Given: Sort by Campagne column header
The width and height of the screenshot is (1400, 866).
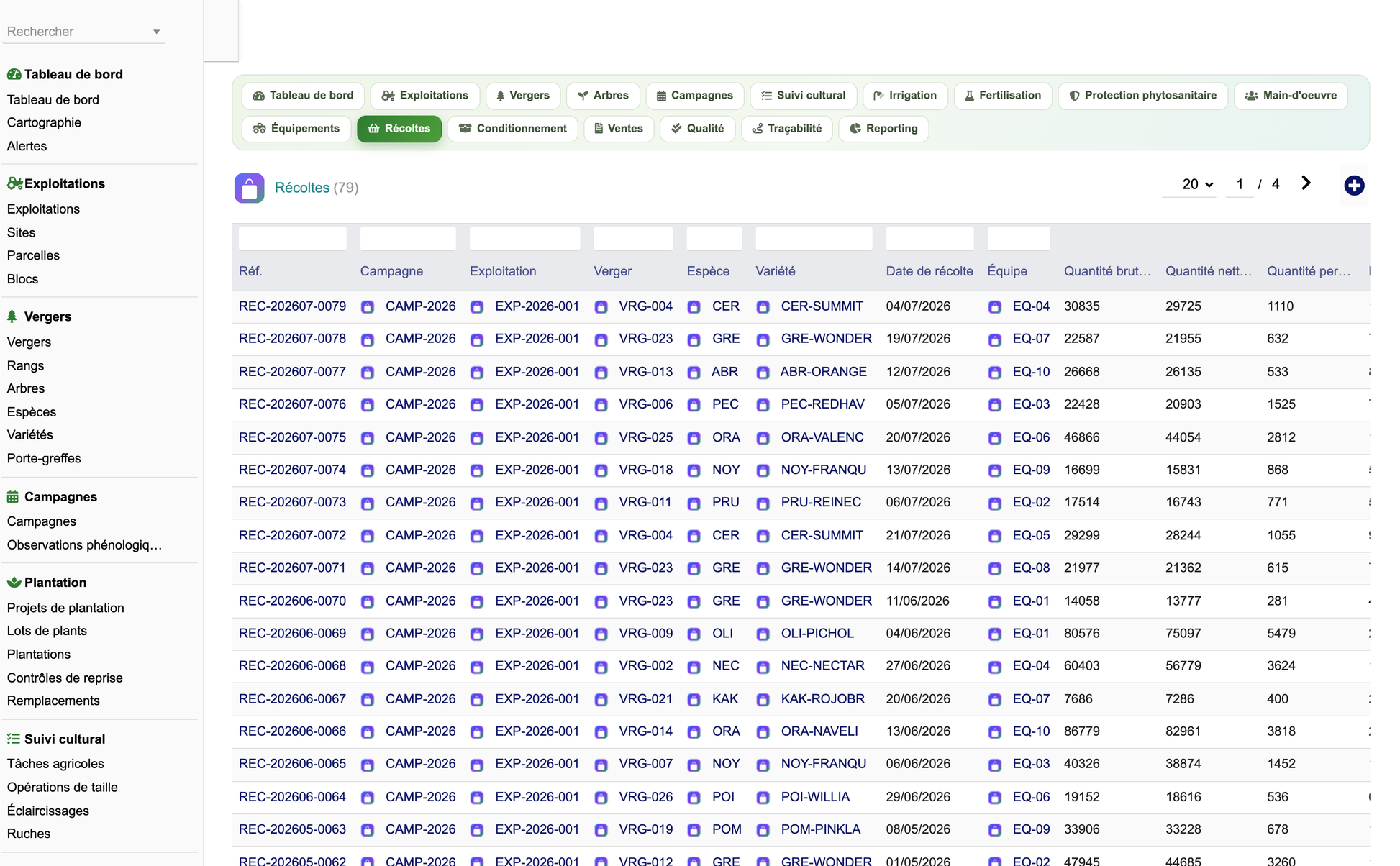Looking at the screenshot, I should 391,271.
